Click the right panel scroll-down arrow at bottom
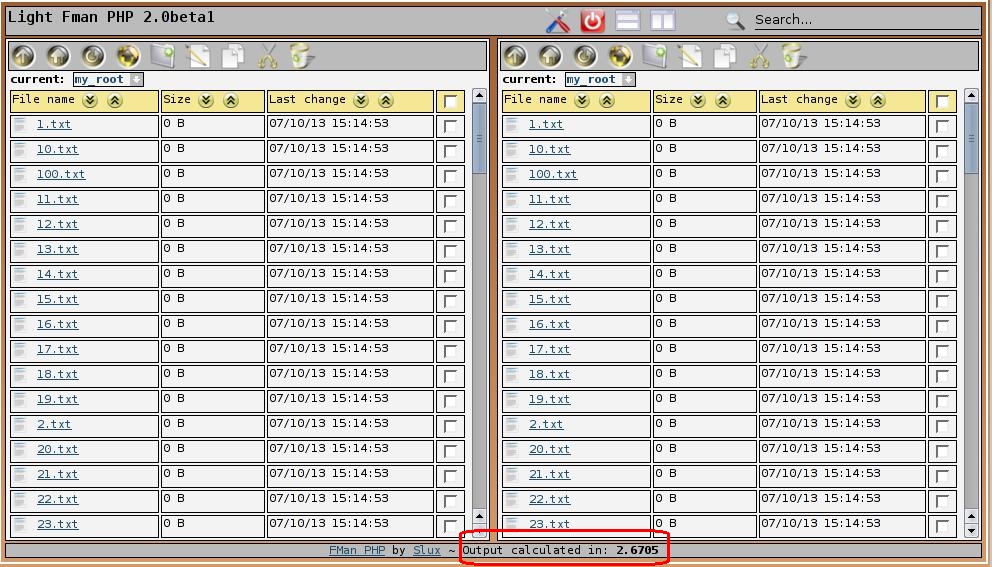Image resolution: width=992 pixels, height=567 pixels. (971, 530)
